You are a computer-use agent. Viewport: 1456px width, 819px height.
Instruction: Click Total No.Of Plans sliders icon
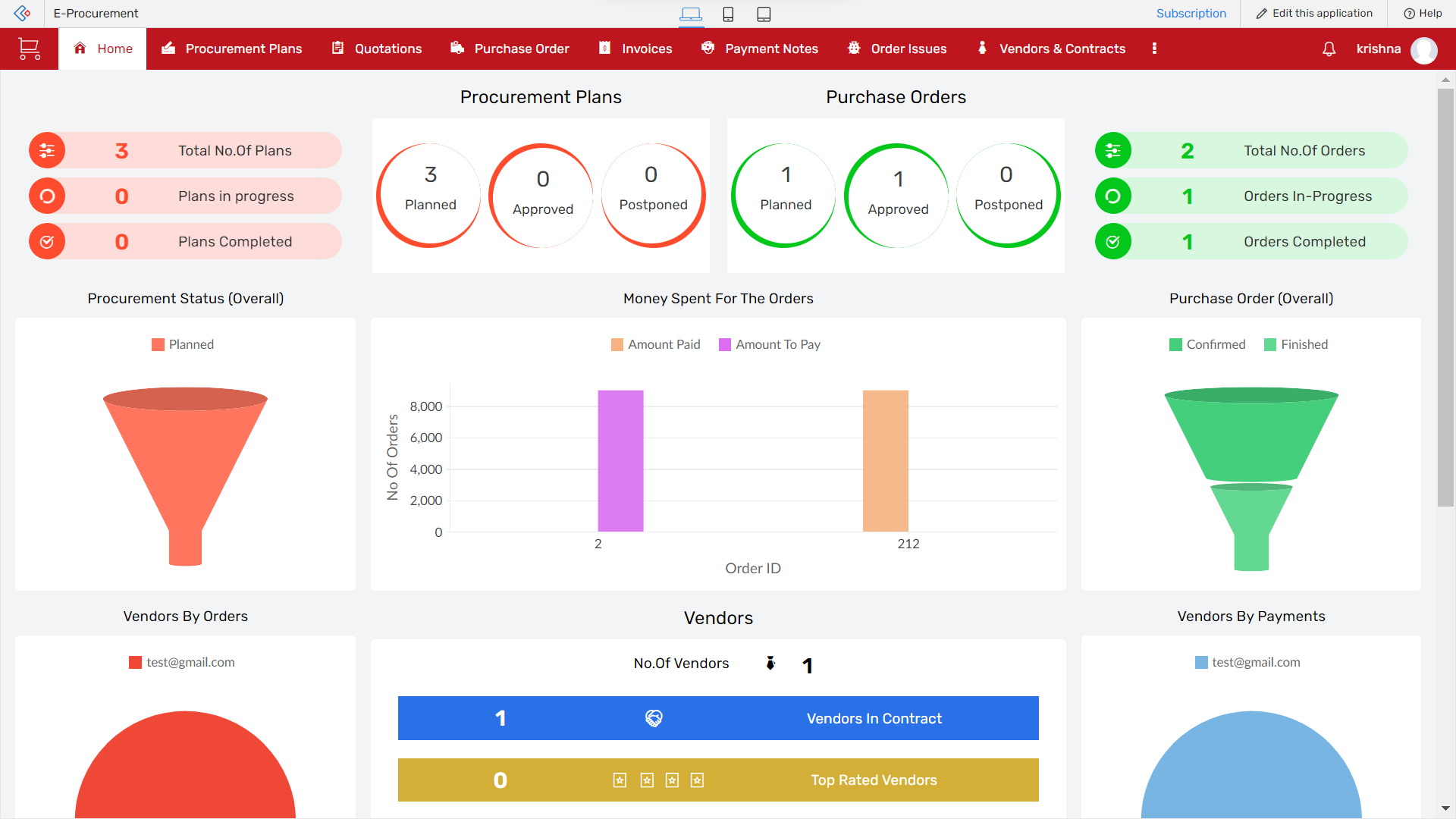point(47,151)
